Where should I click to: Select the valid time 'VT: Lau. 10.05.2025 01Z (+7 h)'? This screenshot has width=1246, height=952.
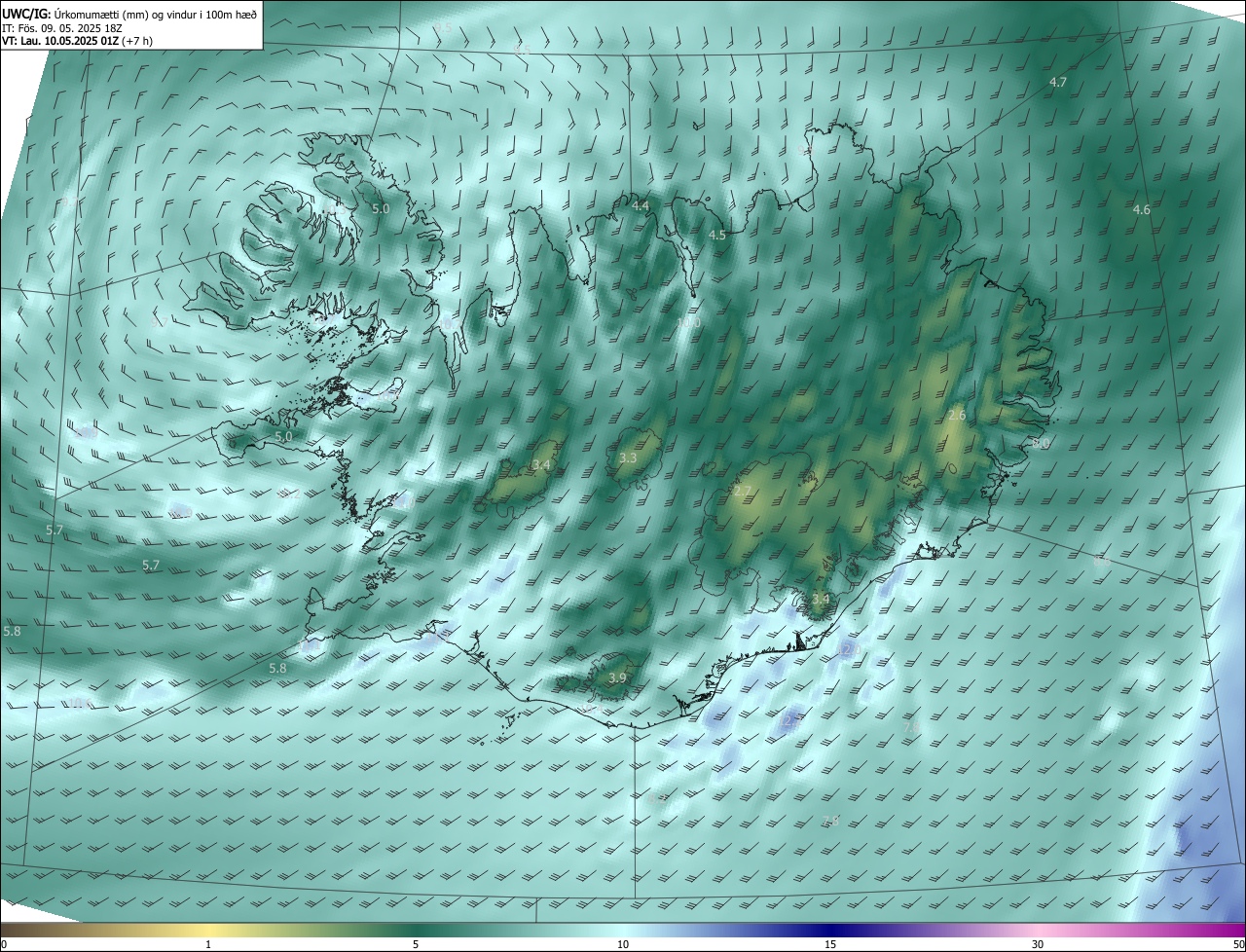click(x=78, y=41)
